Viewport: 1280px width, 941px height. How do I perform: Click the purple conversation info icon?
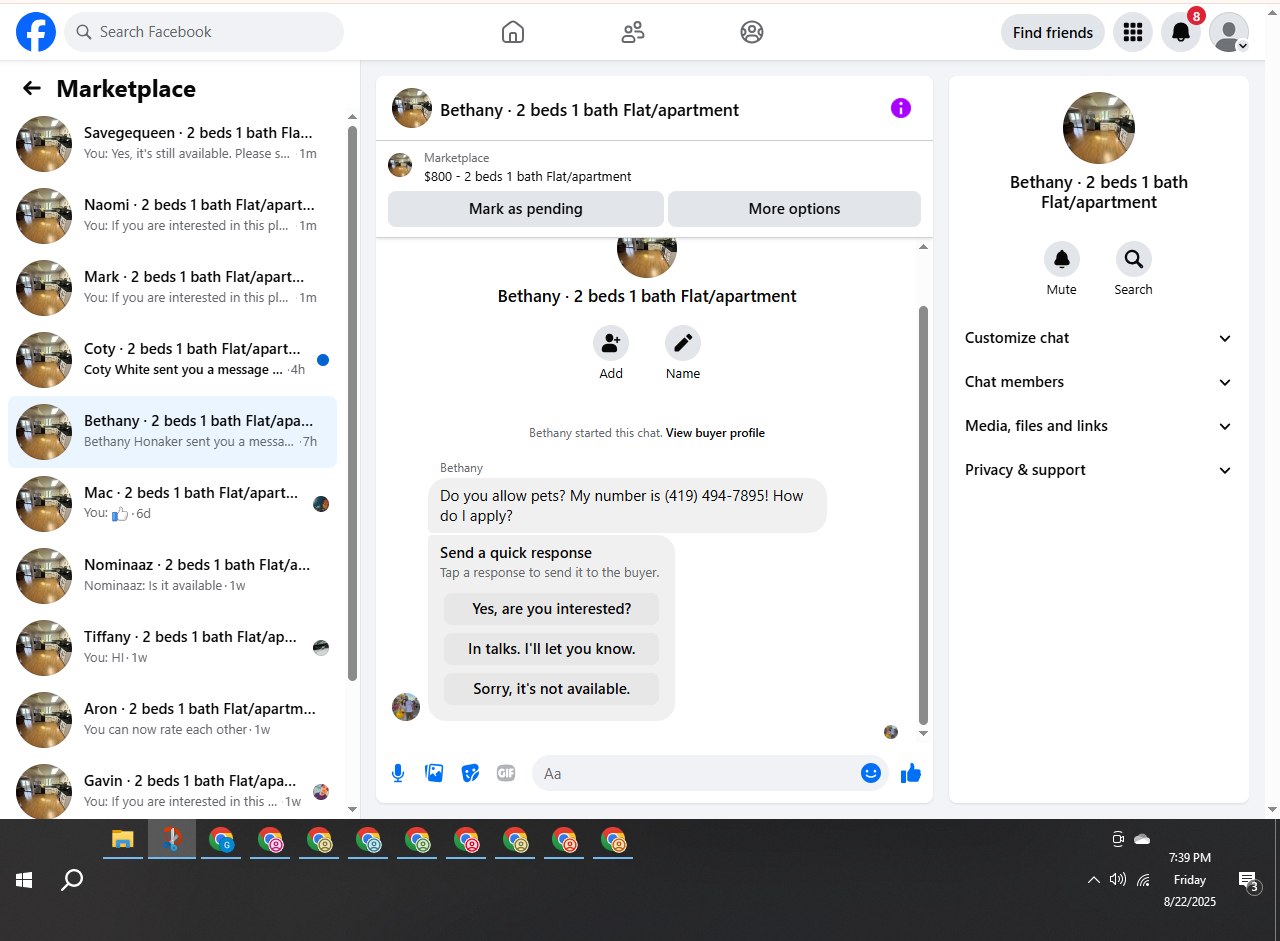901,108
